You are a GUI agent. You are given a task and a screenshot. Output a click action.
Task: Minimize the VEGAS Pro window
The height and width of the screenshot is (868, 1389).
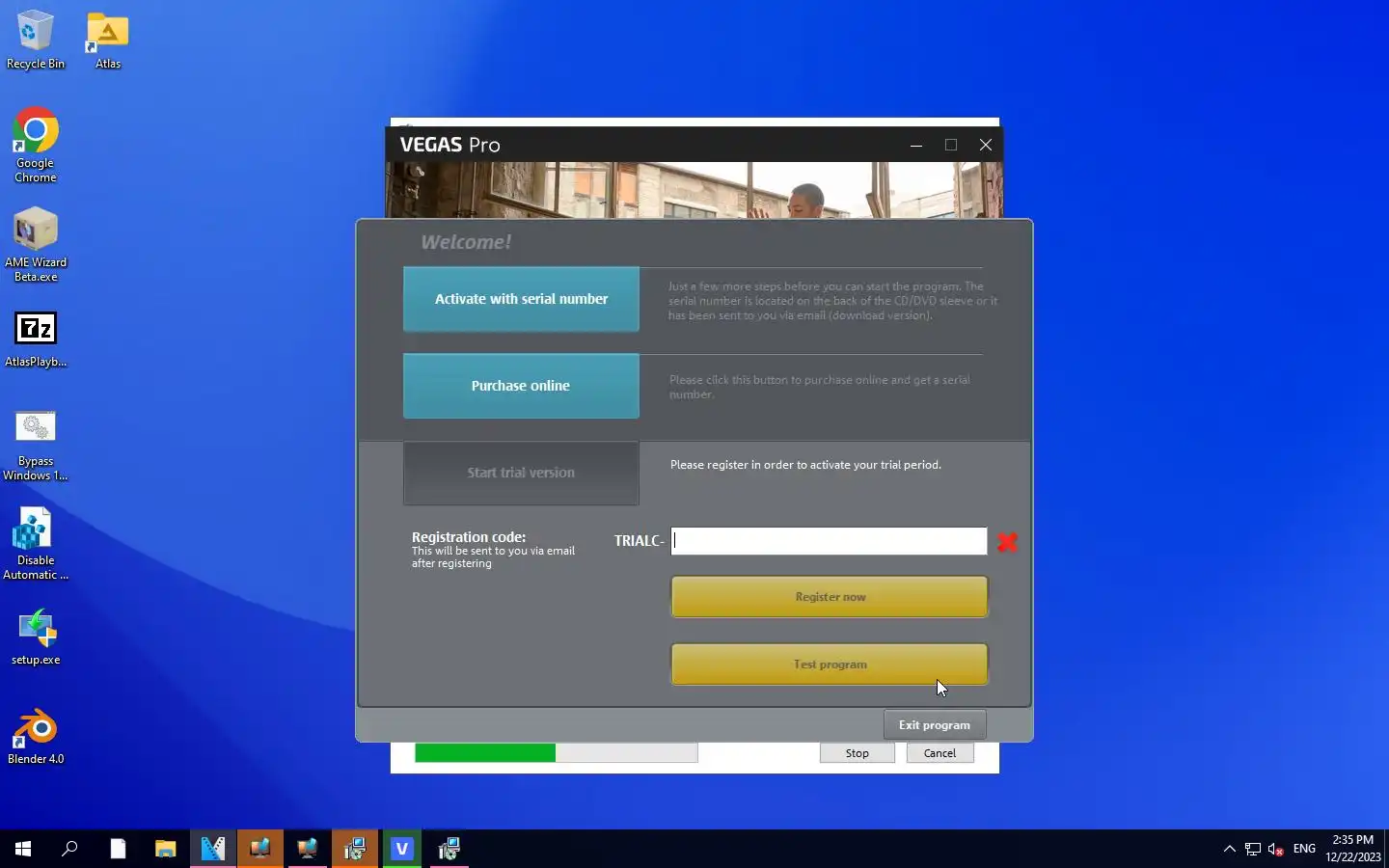coord(916,145)
